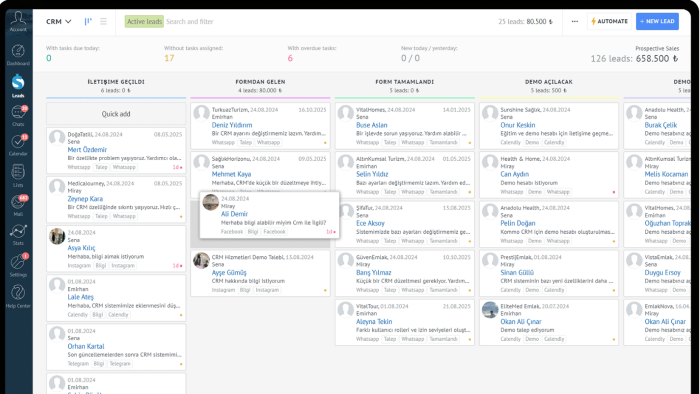This screenshot has width=700, height=394.
Task: Open Burak Çelik lead
Action: click(661, 125)
